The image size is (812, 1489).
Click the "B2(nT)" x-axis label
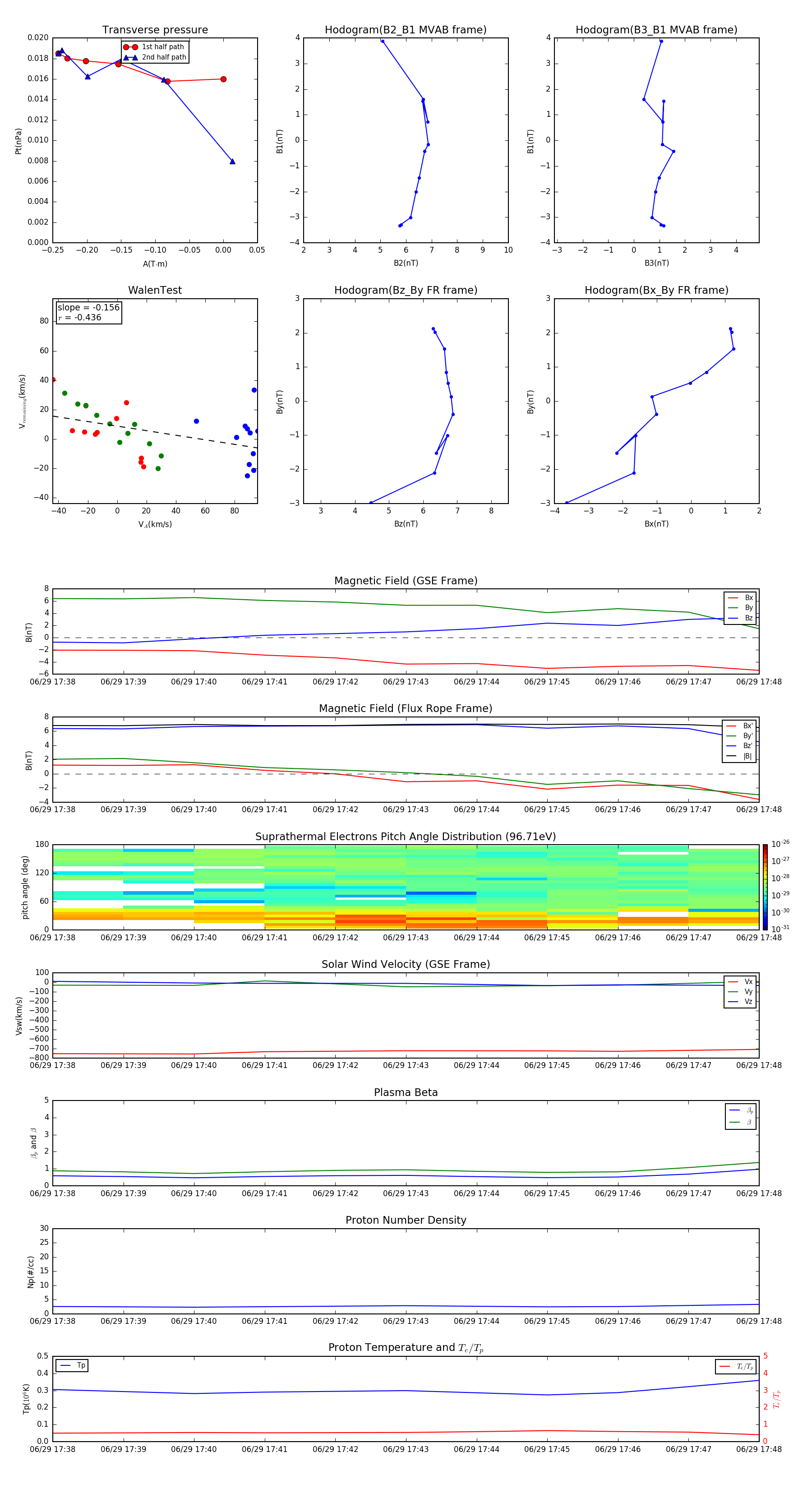(406, 264)
